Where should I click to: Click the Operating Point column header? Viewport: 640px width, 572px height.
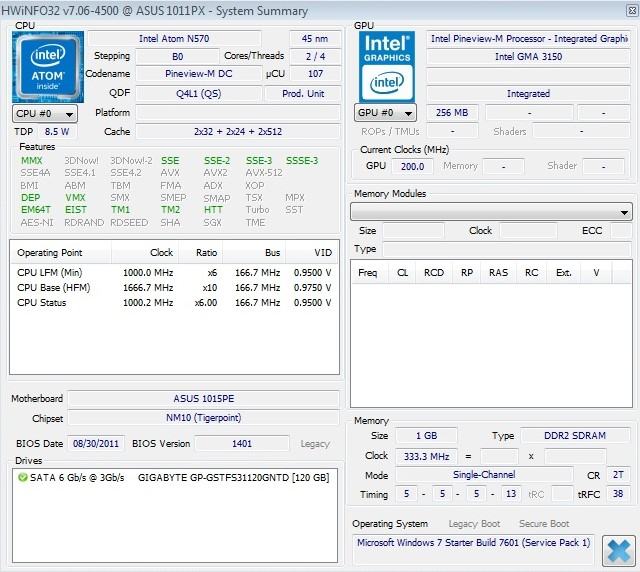pos(60,253)
